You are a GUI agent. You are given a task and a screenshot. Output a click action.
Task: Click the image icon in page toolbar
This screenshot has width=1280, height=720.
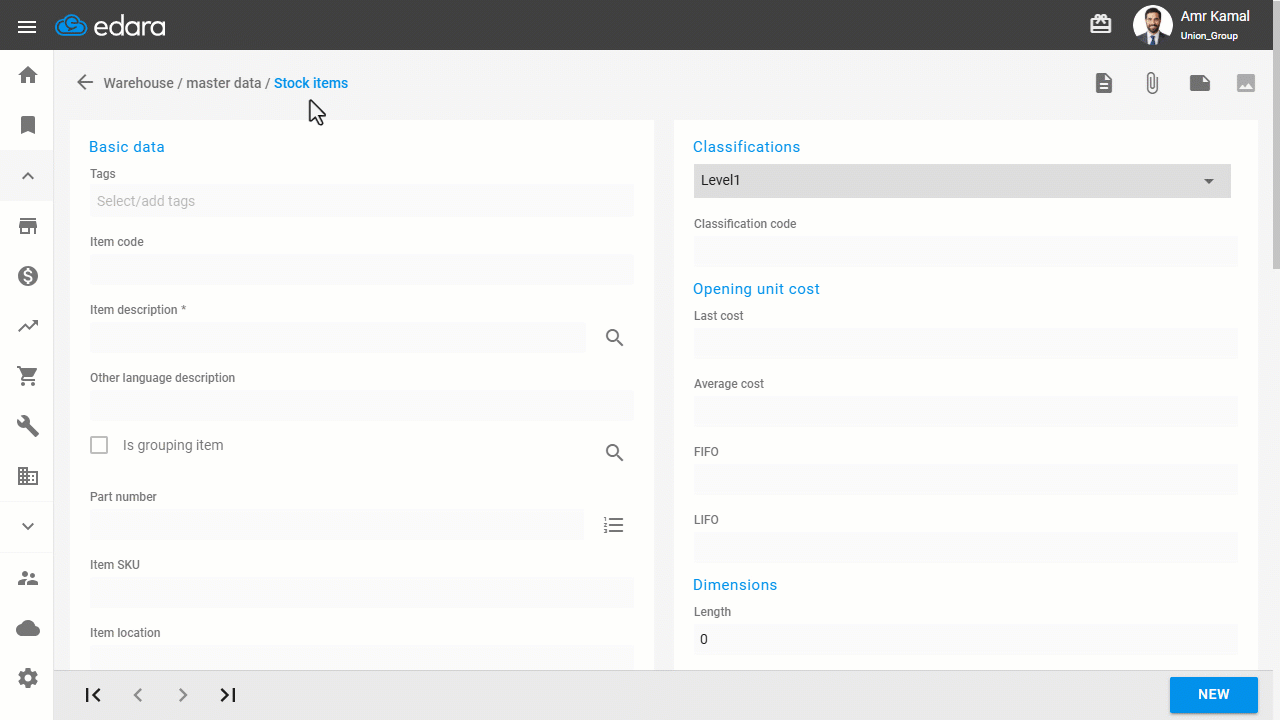coord(1246,83)
